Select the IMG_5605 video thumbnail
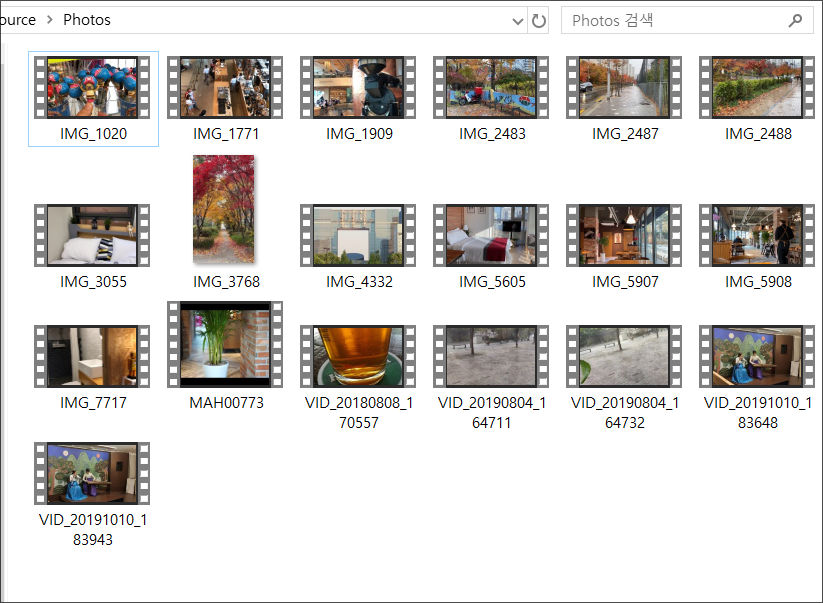The height and width of the screenshot is (603, 823). click(x=491, y=236)
